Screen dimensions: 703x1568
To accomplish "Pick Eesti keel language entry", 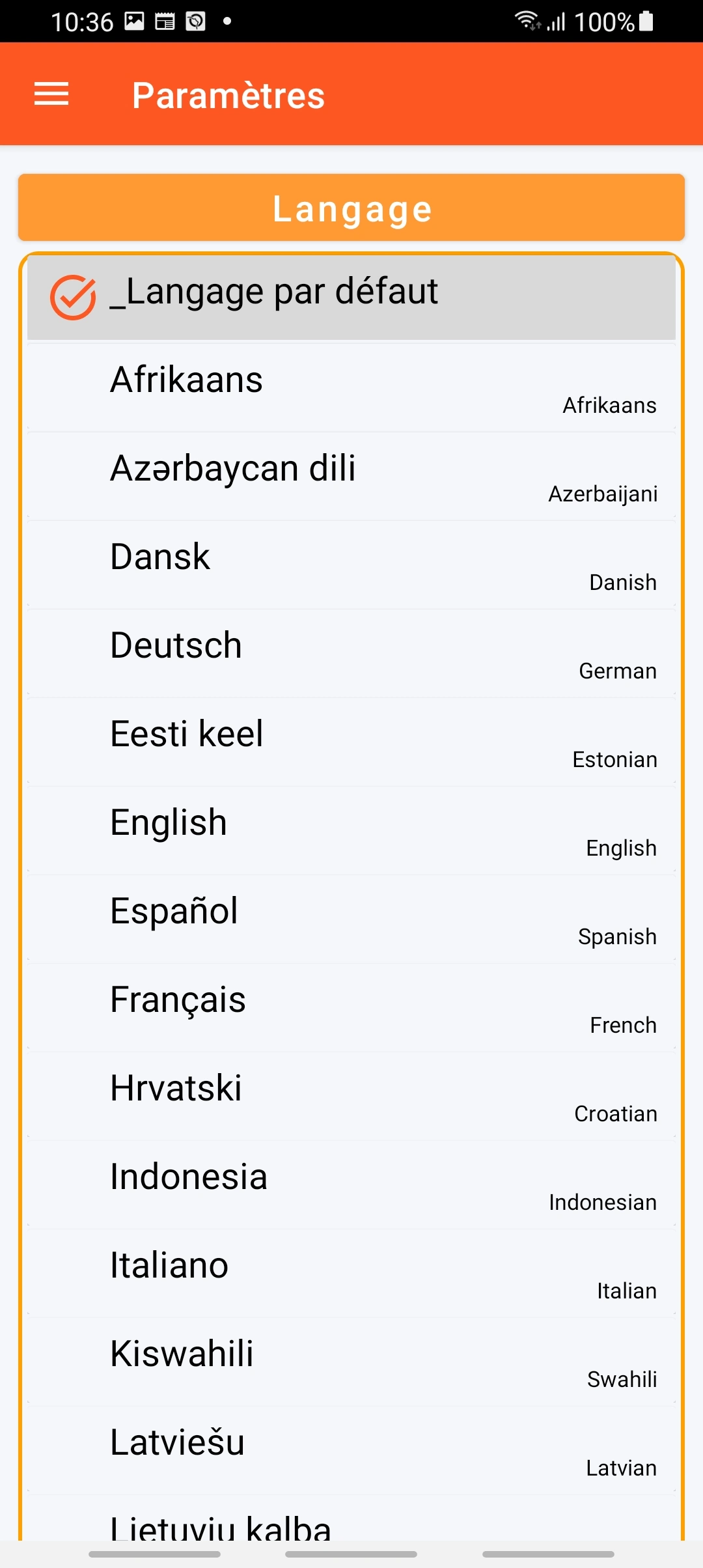I will (x=351, y=742).
